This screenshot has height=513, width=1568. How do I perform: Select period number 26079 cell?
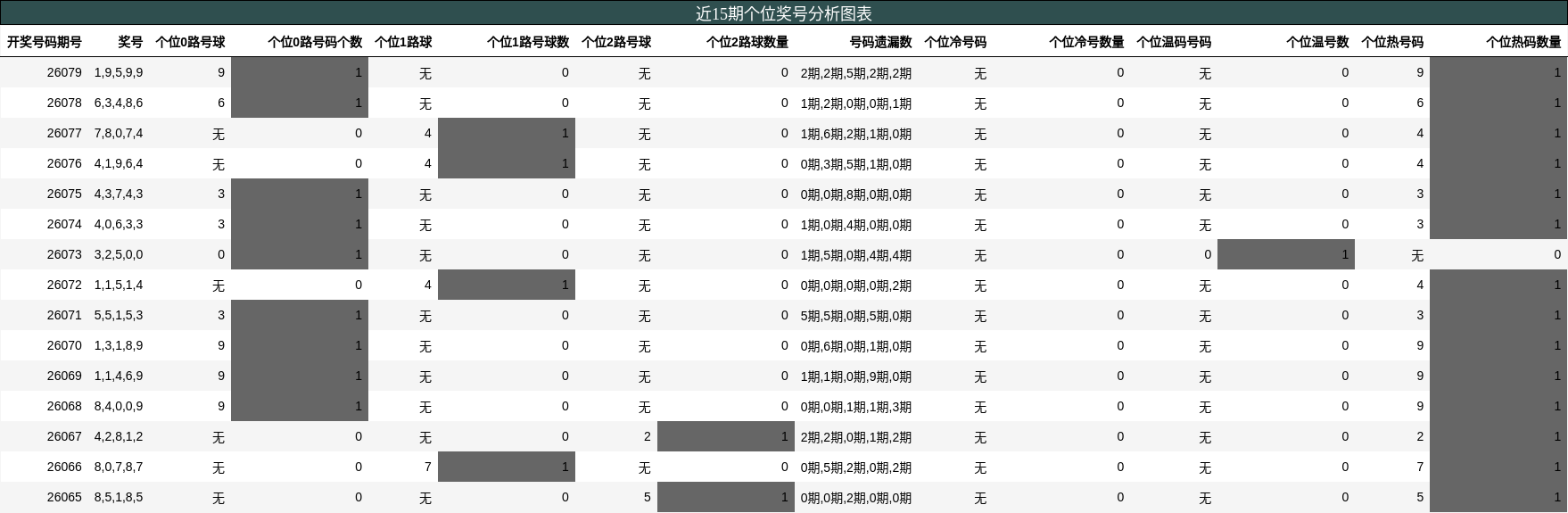[64, 72]
